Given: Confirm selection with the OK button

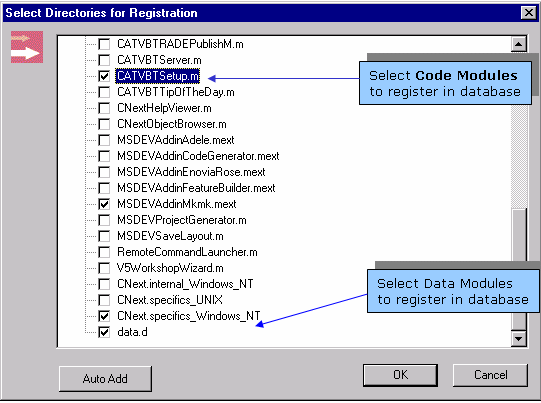Looking at the screenshot, I should 400,375.
